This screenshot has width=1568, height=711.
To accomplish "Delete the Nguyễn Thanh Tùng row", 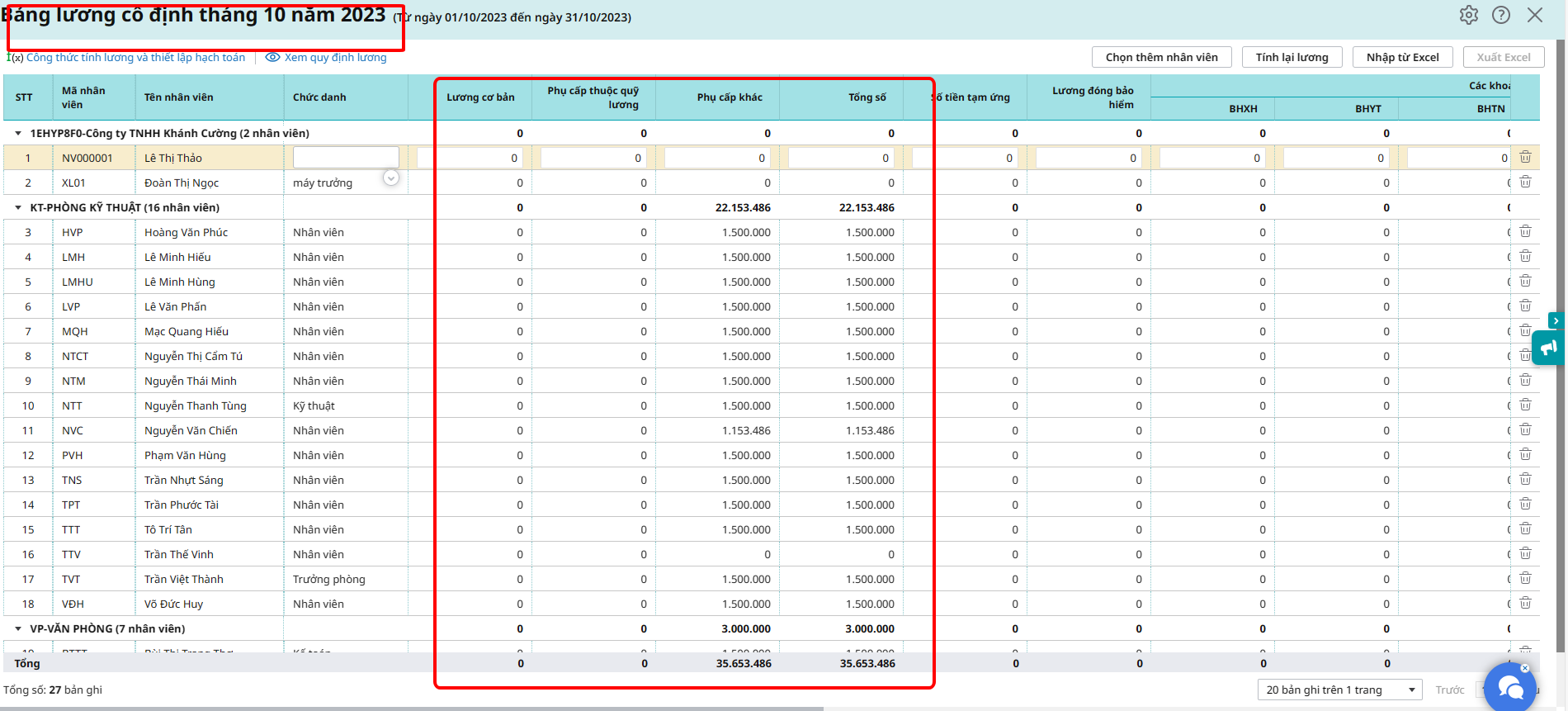I will [1525, 405].
